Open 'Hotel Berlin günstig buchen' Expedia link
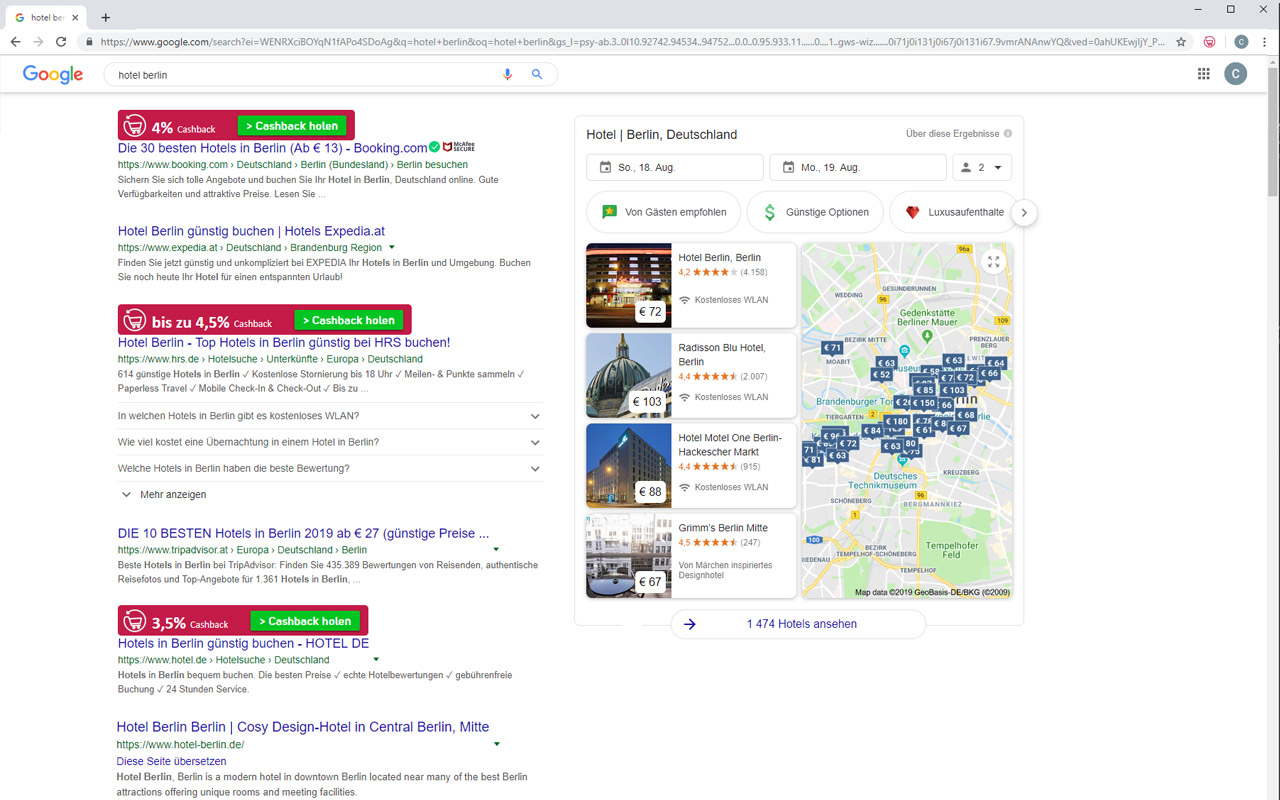Image resolution: width=1280 pixels, height=800 pixels. (251, 231)
